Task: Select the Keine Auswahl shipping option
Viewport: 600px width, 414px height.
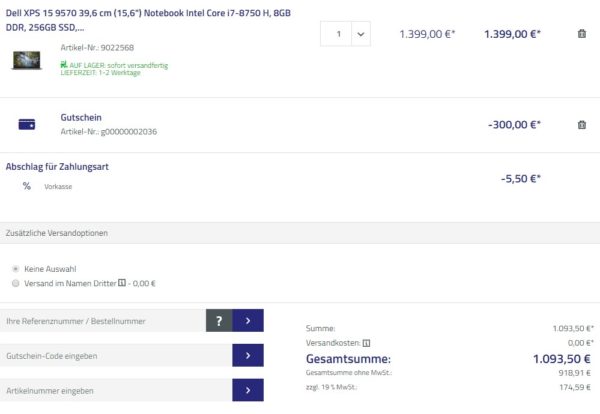Action: [15, 269]
